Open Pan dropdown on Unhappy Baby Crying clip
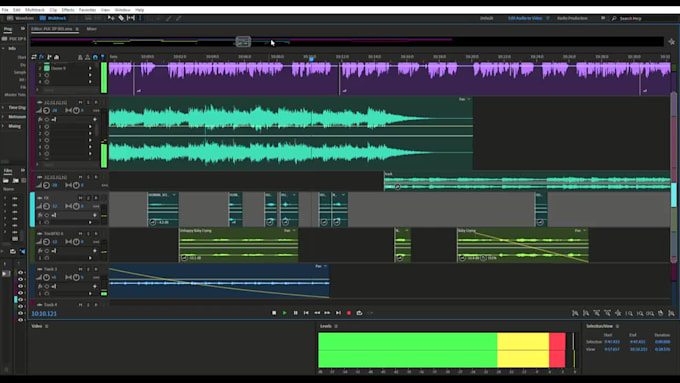The width and height of the screenshot is (680, 383). (x=290, y=231)
